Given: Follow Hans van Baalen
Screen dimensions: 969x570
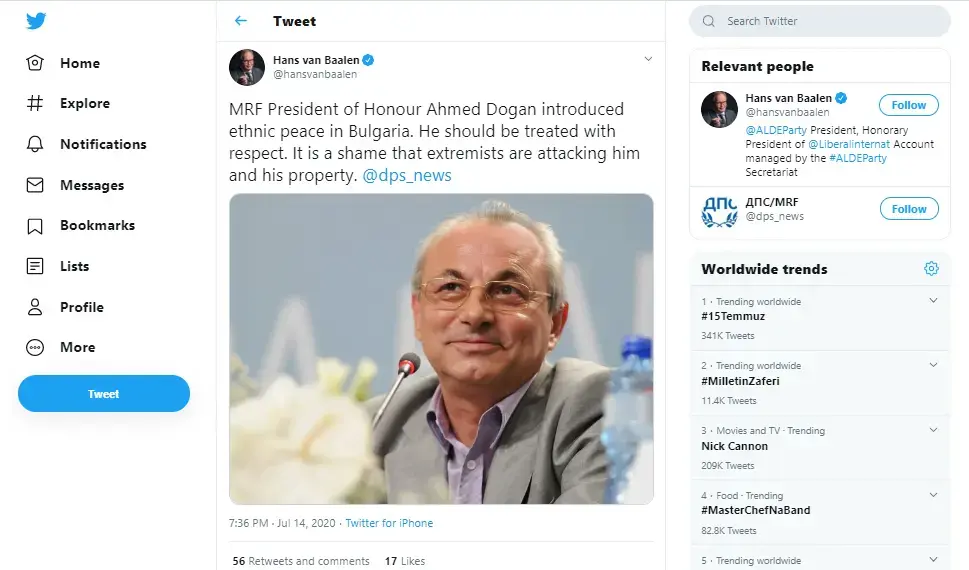Looking at the screenshot, I should (909, 105).
